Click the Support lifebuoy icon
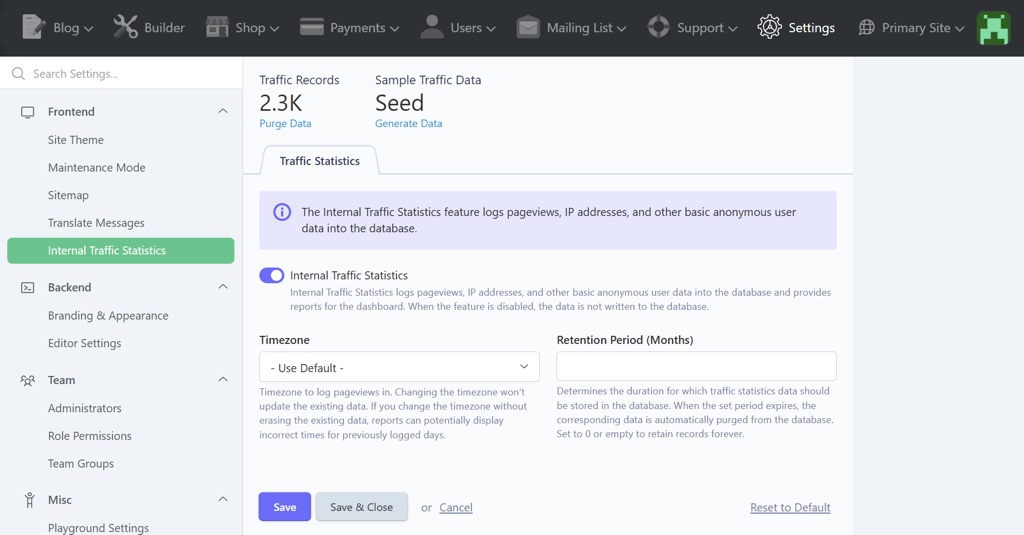Viewport: 1024px width, 535px height. click(658, 27)
